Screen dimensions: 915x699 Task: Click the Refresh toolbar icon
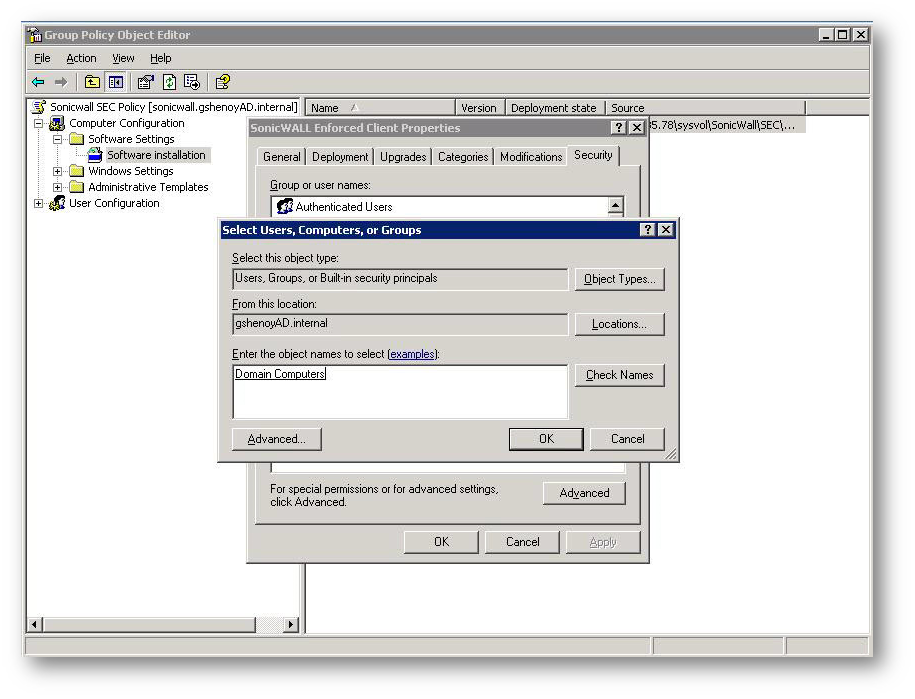click(169, 82)
